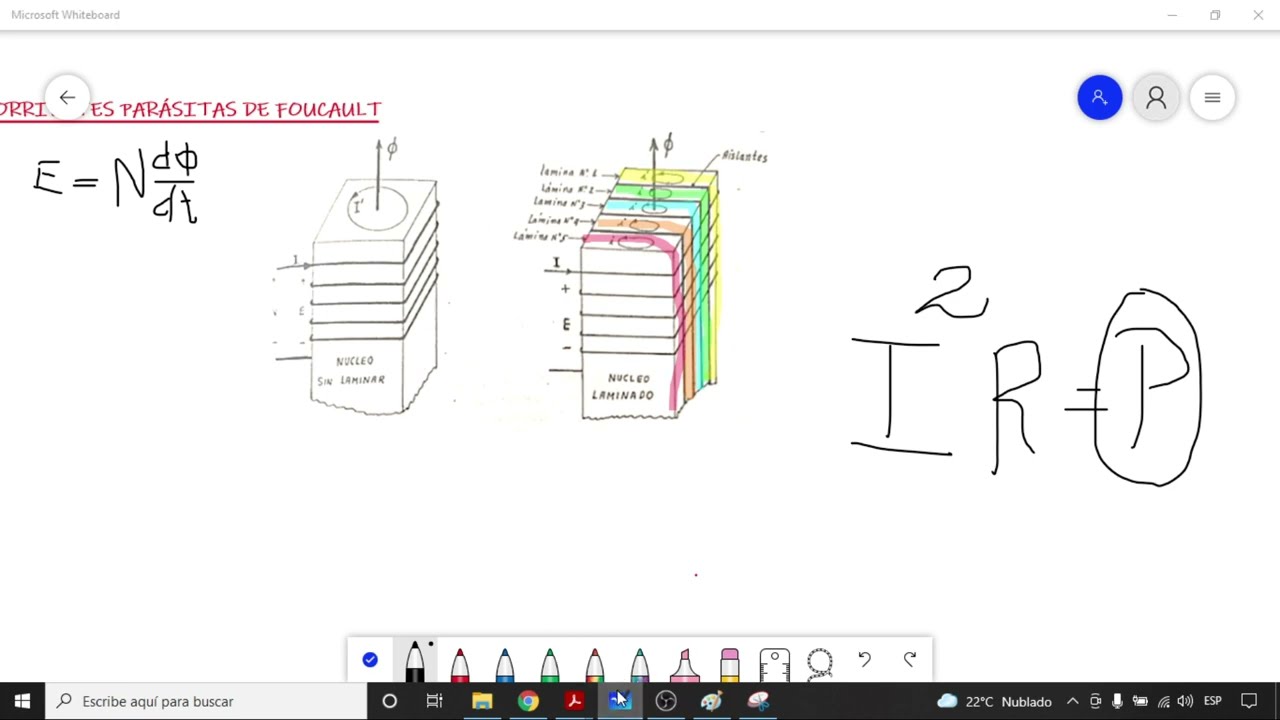
Task: Redo the last undone stroke
Action: click(910, 660)
